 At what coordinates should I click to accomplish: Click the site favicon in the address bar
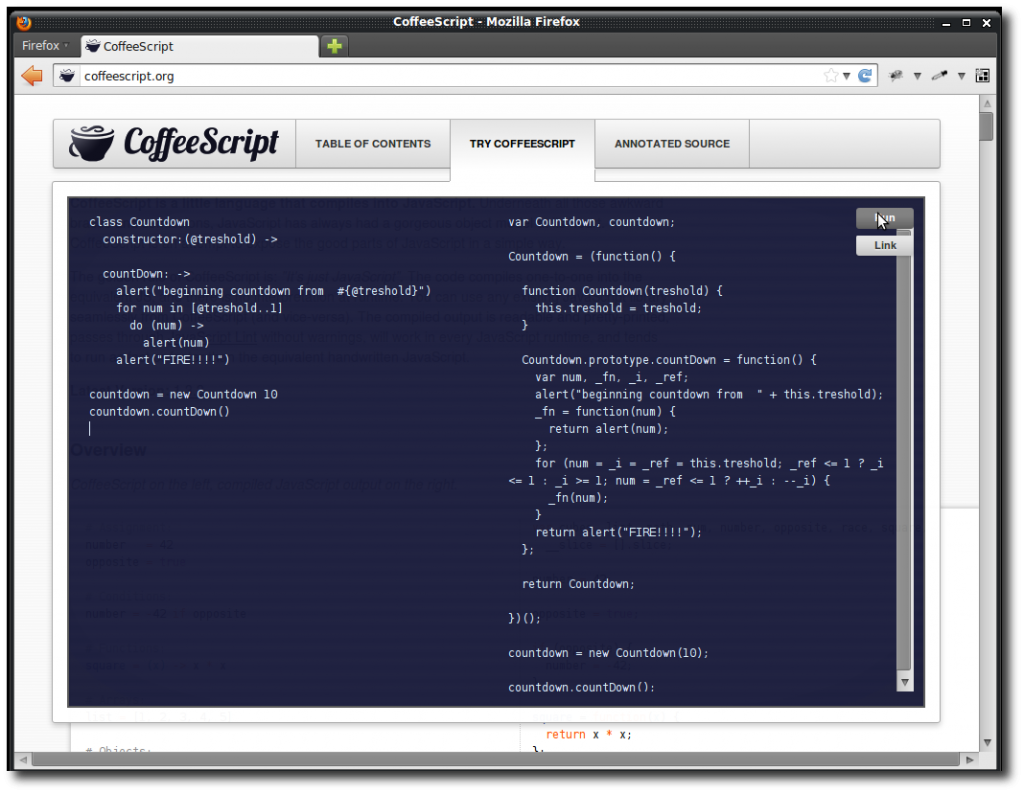tap(66, 75)
